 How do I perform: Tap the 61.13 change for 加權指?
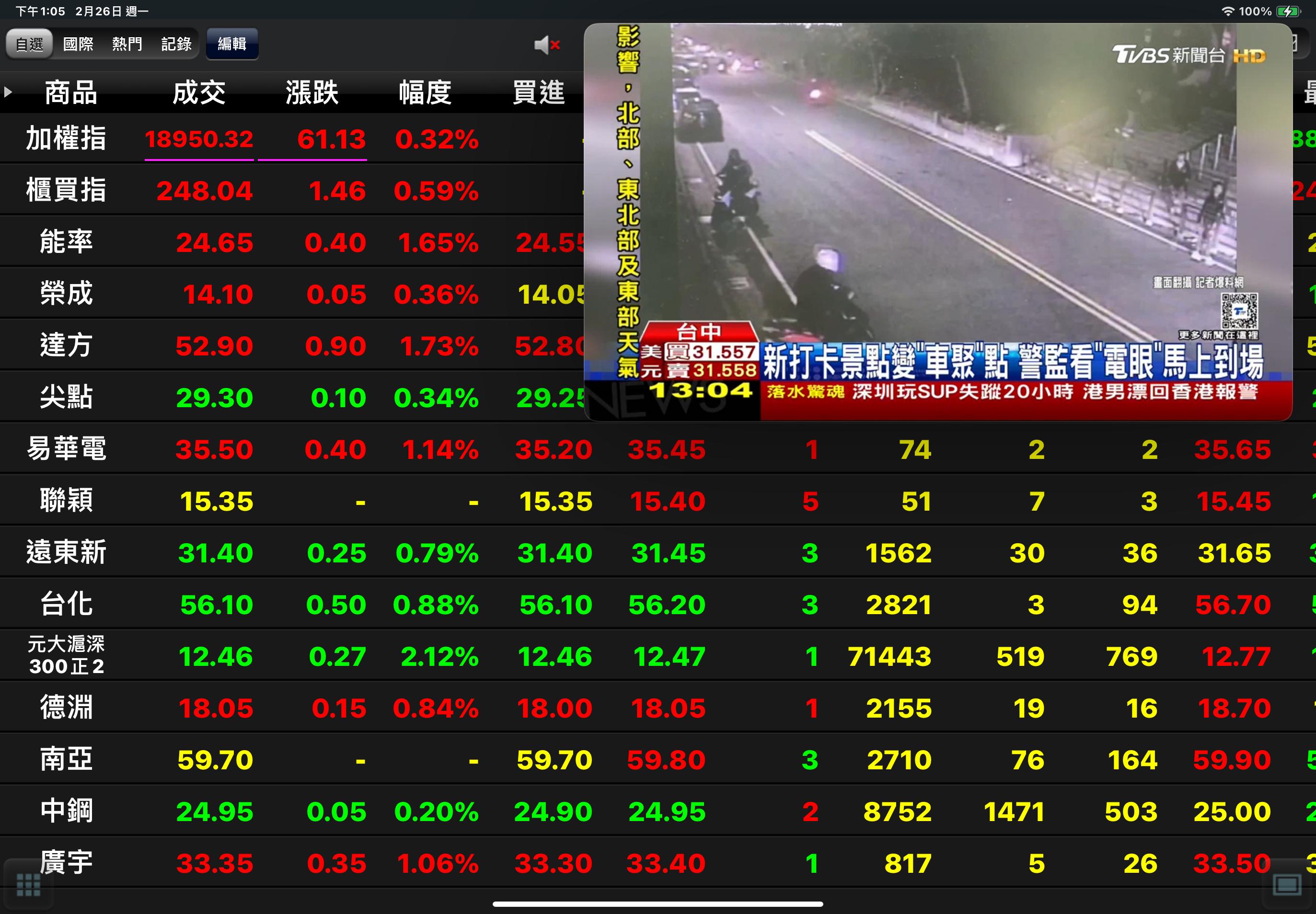331,139
